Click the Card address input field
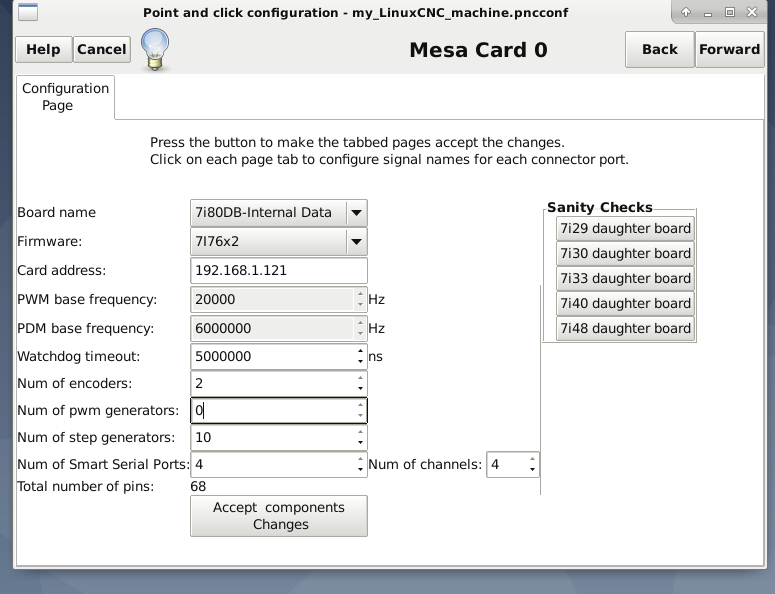The width and height of the screenshot is (775, 594). click(278, 270)
